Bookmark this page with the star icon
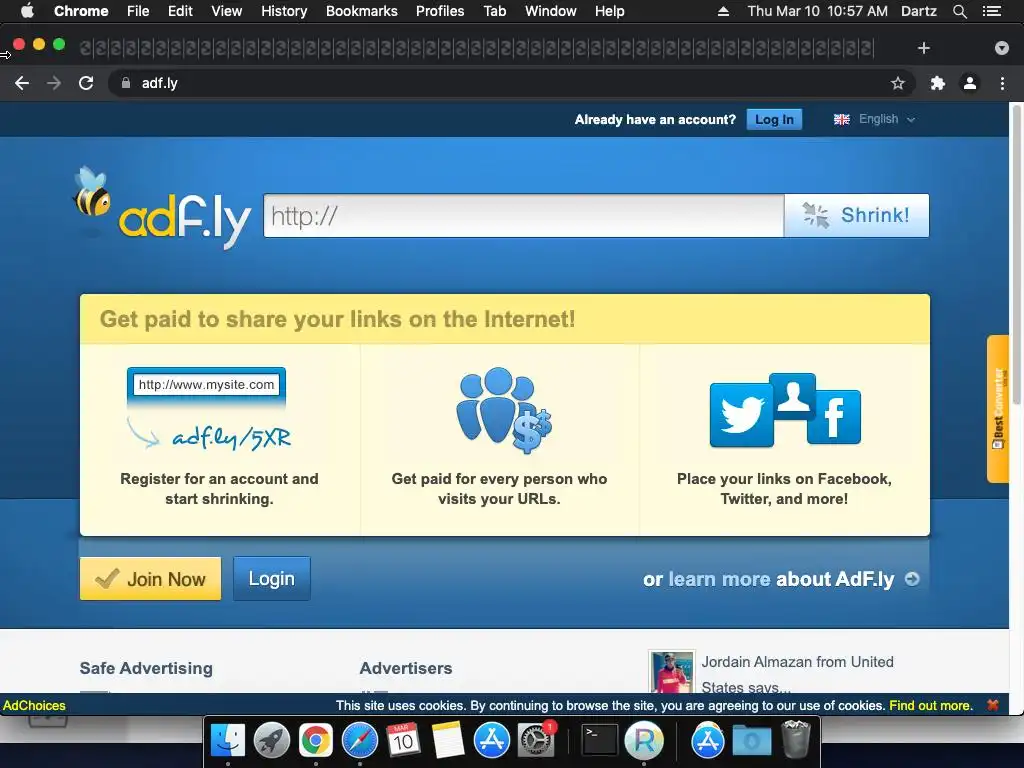Image resolution: width=1024 pixels, height=768 pixels. pyautogui.click(x=898, y=83)
